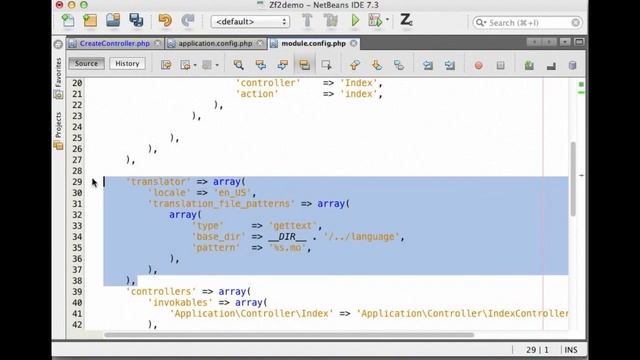This screenshot has height=360, width=640.
Task: Click Find Previous Occurrence icon
Action: (x=260, y=65)
